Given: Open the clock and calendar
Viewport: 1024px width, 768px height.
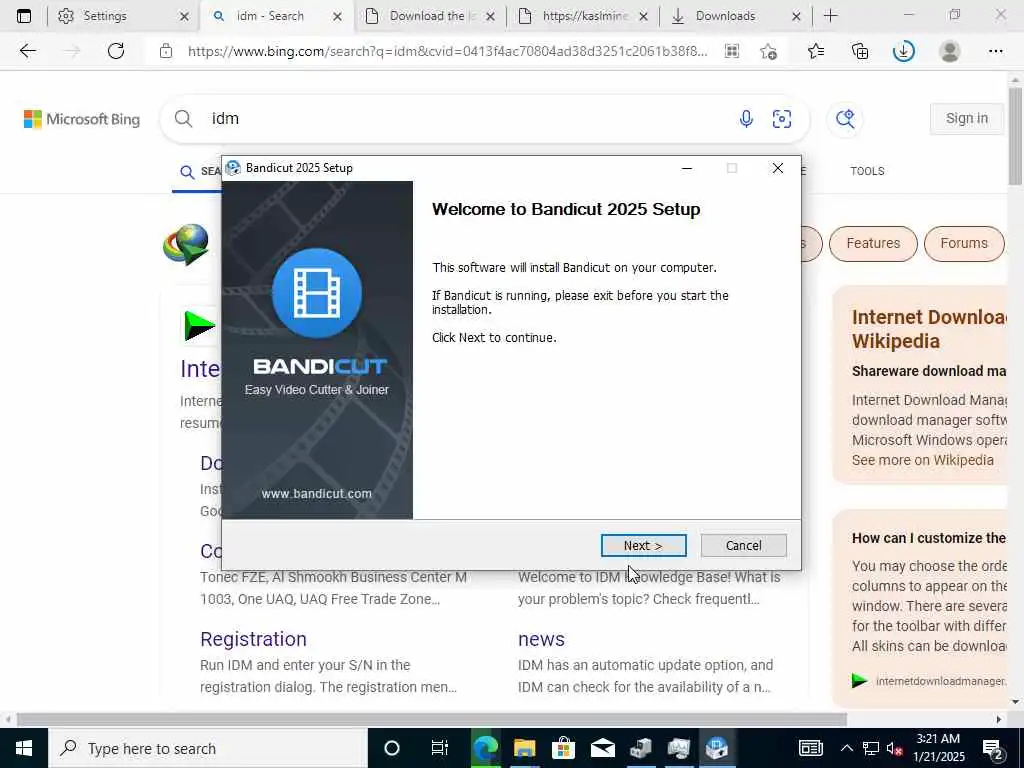Looking at the screenshot, I should (x=939, y=748).
